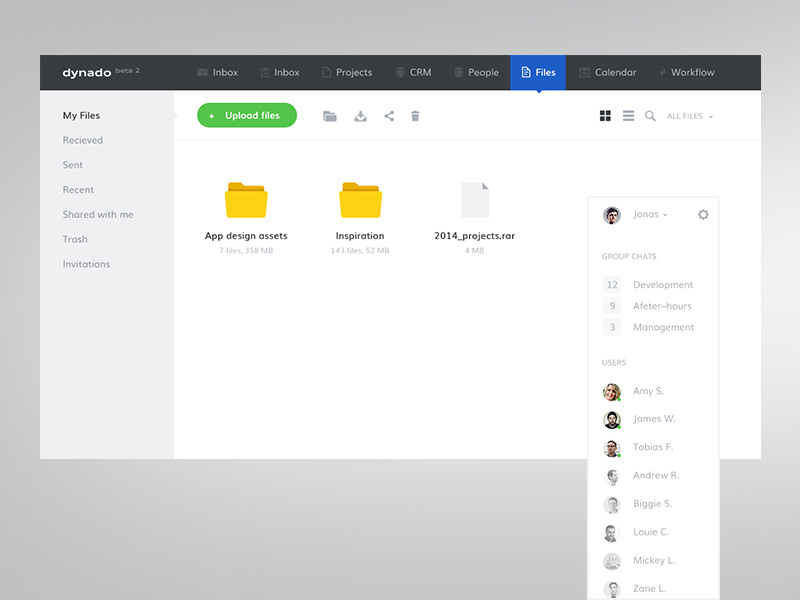Switch to the People tab
Viewport: 800px width, 600px height.
tap(477, 72)
